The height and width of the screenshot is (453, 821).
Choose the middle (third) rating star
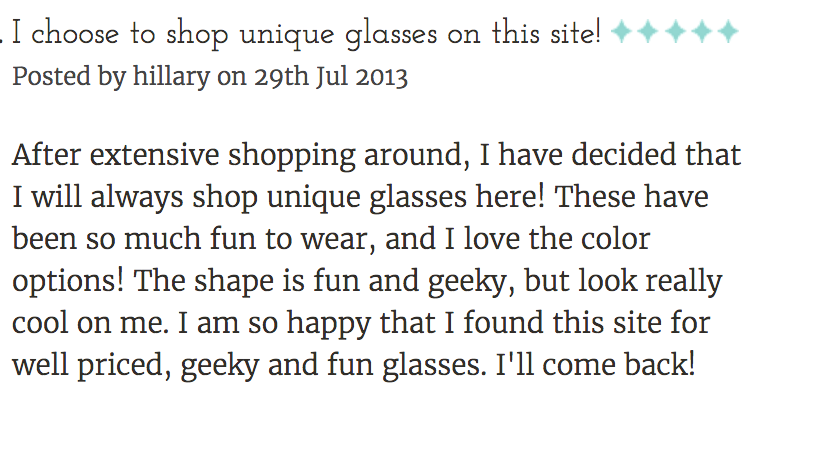[675, 31]
